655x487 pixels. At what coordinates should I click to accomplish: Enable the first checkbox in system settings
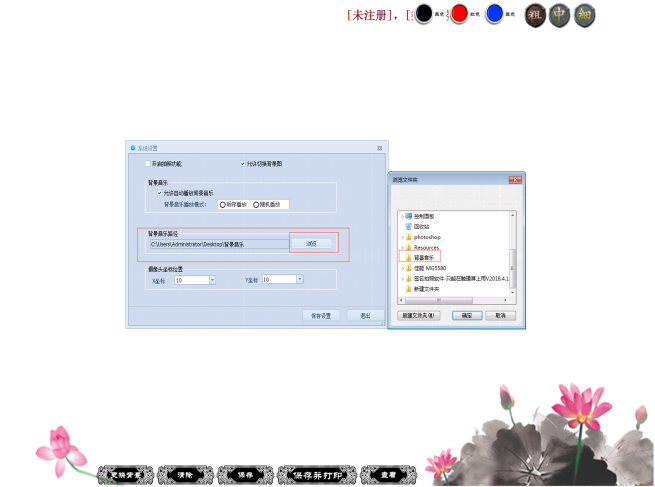146,163
